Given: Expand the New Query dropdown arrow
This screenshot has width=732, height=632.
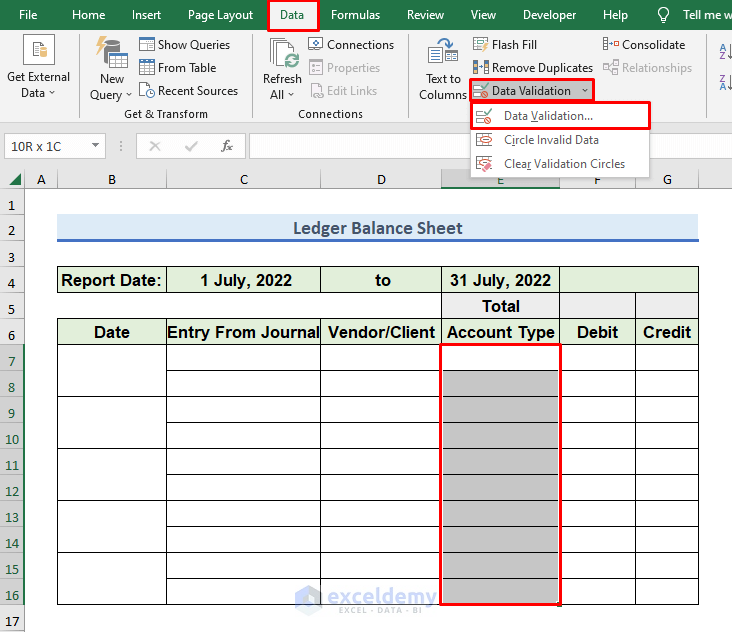Looking at the screenshot, I should (x=129, y=95).
